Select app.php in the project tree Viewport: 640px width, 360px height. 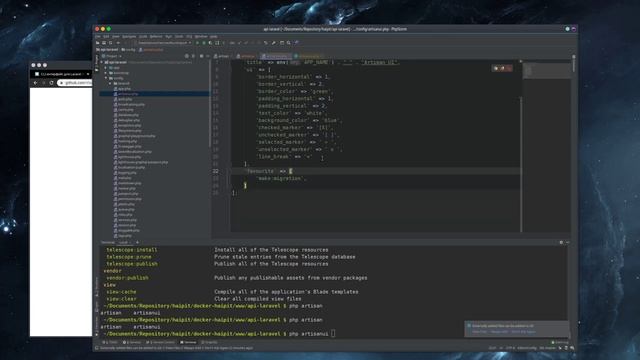[122, 89]
